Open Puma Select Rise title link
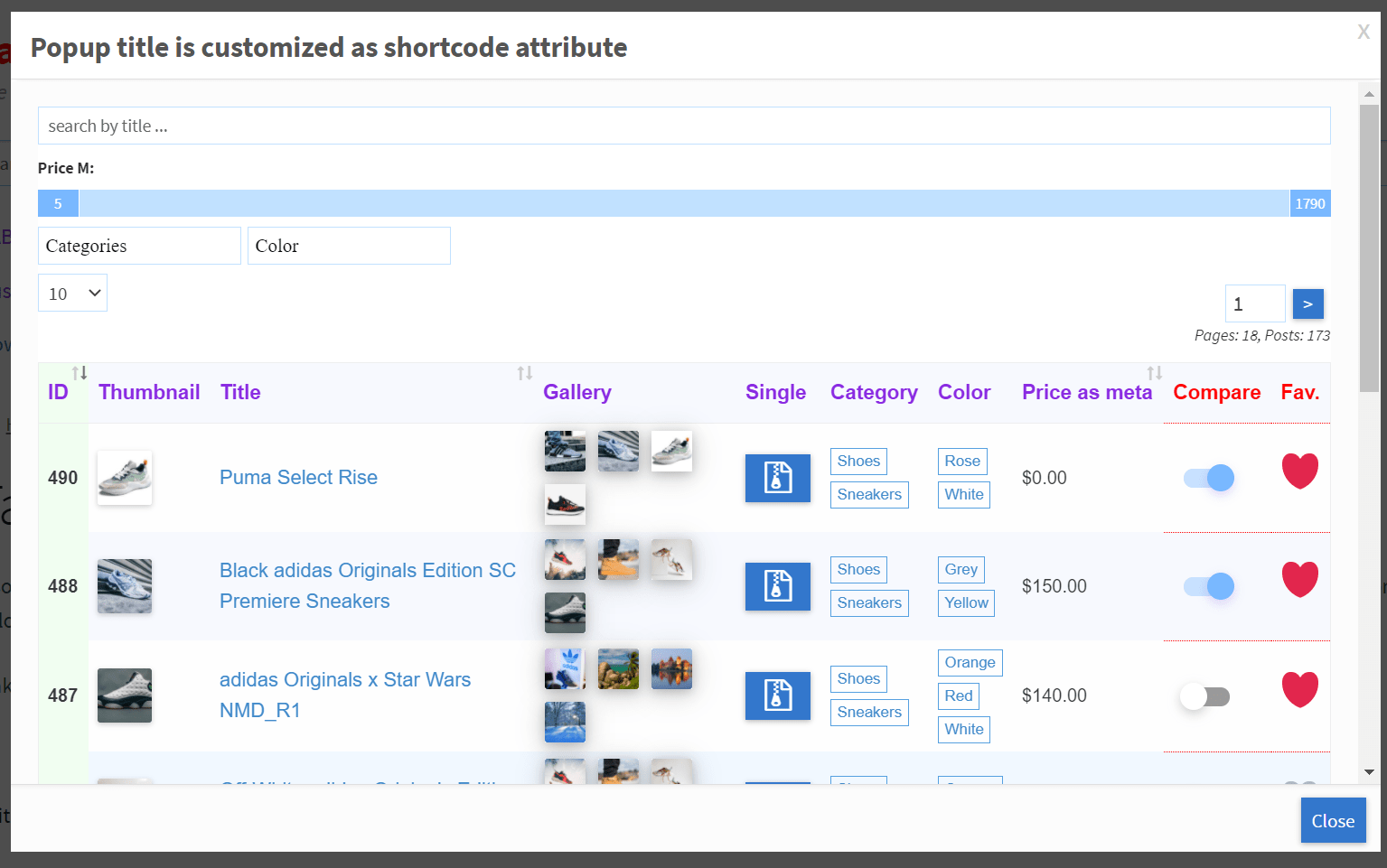The width and height of the screenshot is (1387, 868). pyautogui.click(x=298, y=477)
